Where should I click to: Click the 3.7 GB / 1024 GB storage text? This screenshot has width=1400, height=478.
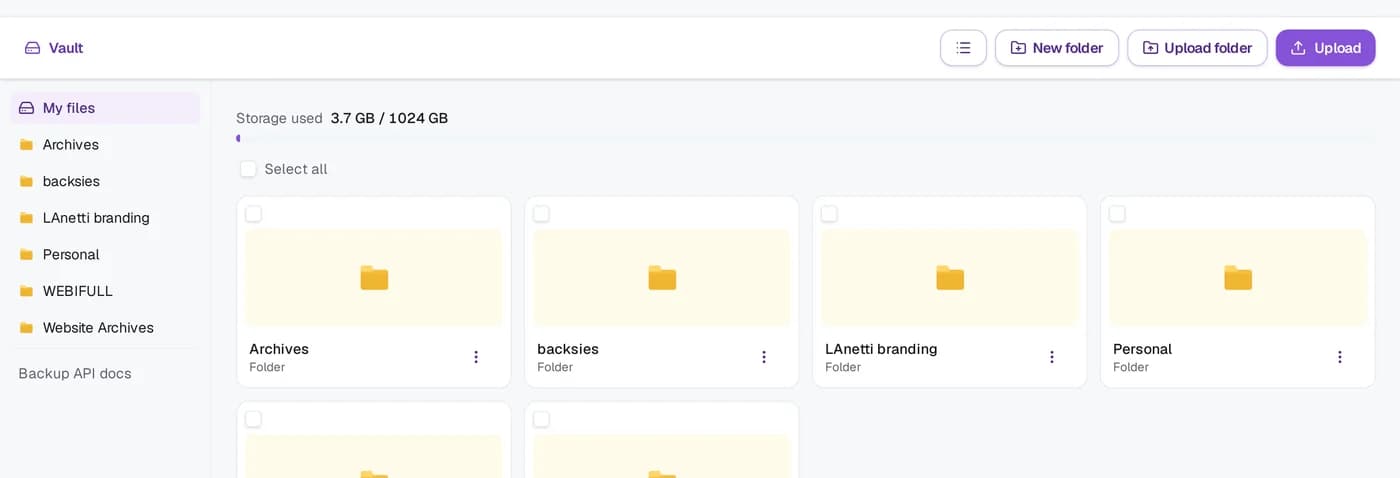pos(389,118)
